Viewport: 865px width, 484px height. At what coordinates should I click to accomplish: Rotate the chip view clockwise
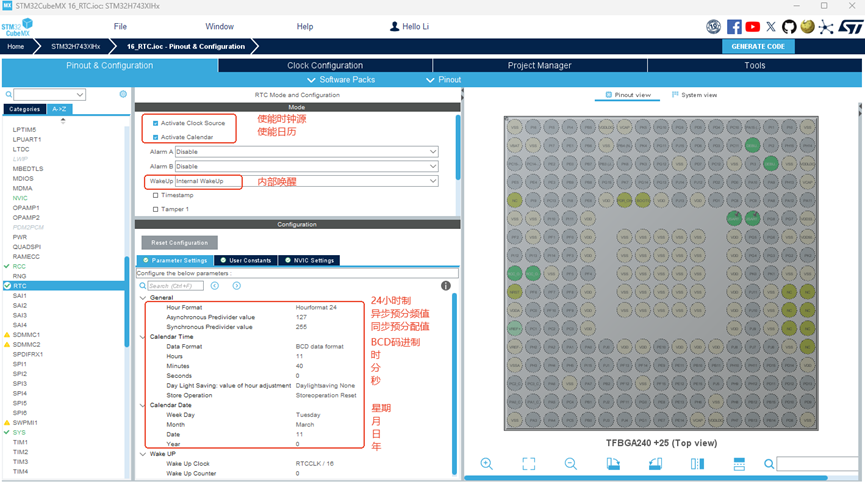[613, 464]
